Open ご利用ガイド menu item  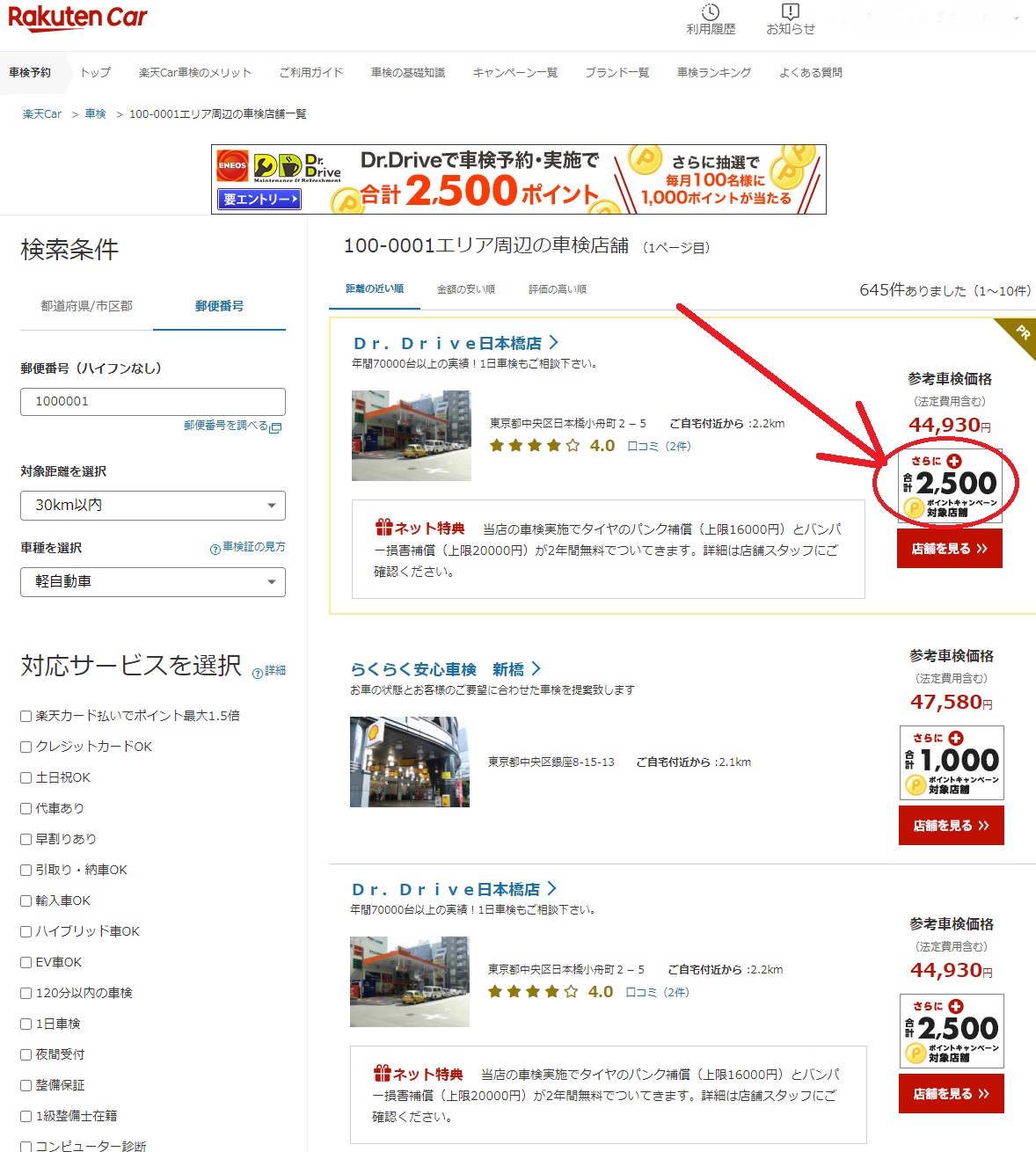point(311,72)
